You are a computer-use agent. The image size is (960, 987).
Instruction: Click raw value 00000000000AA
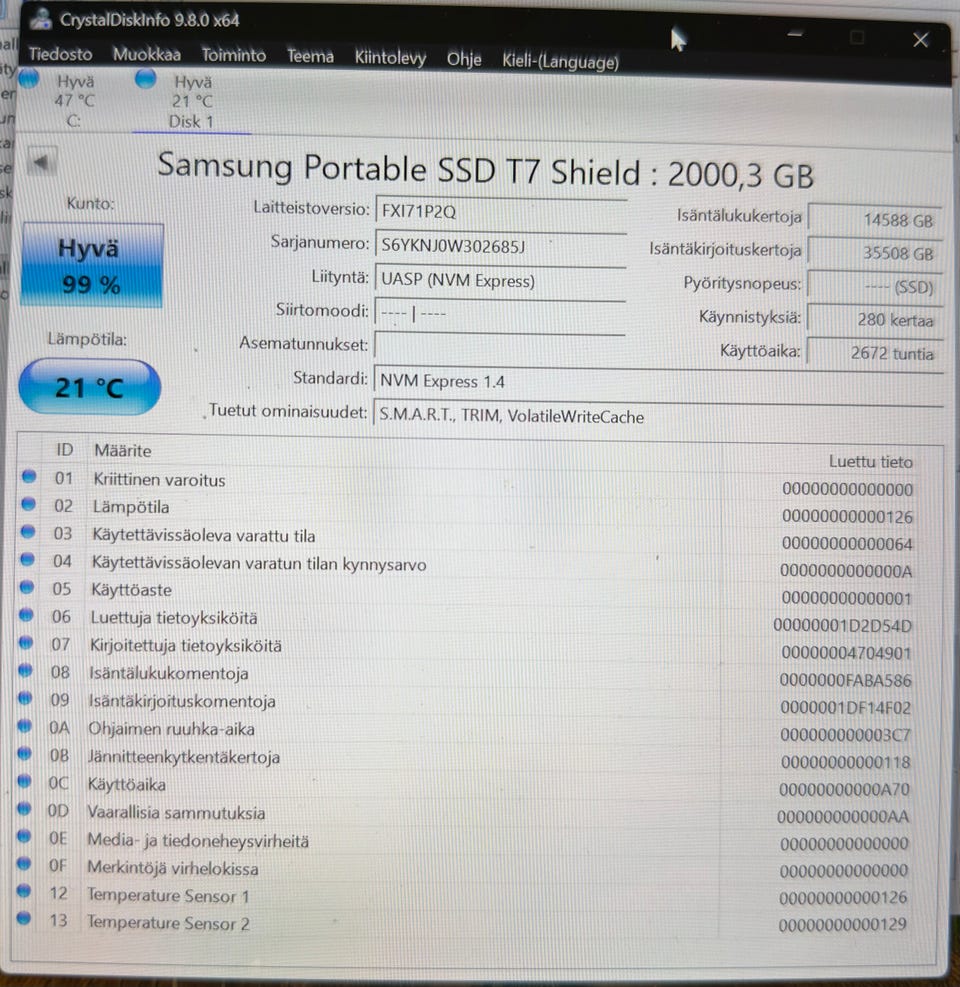pyautogui.click(x=843, y=816)
